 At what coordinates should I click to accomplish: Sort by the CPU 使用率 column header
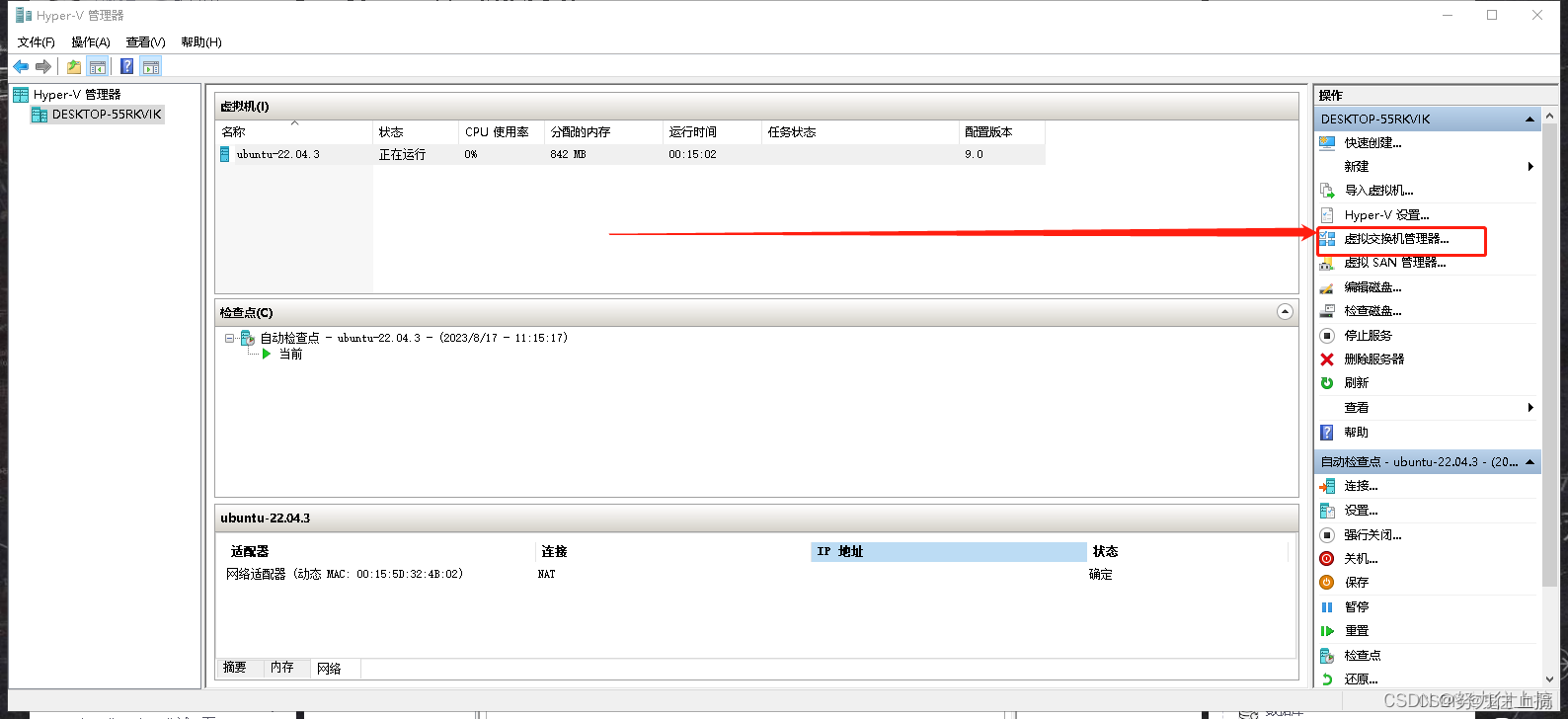pyautogui.click(x=502, y=132)
